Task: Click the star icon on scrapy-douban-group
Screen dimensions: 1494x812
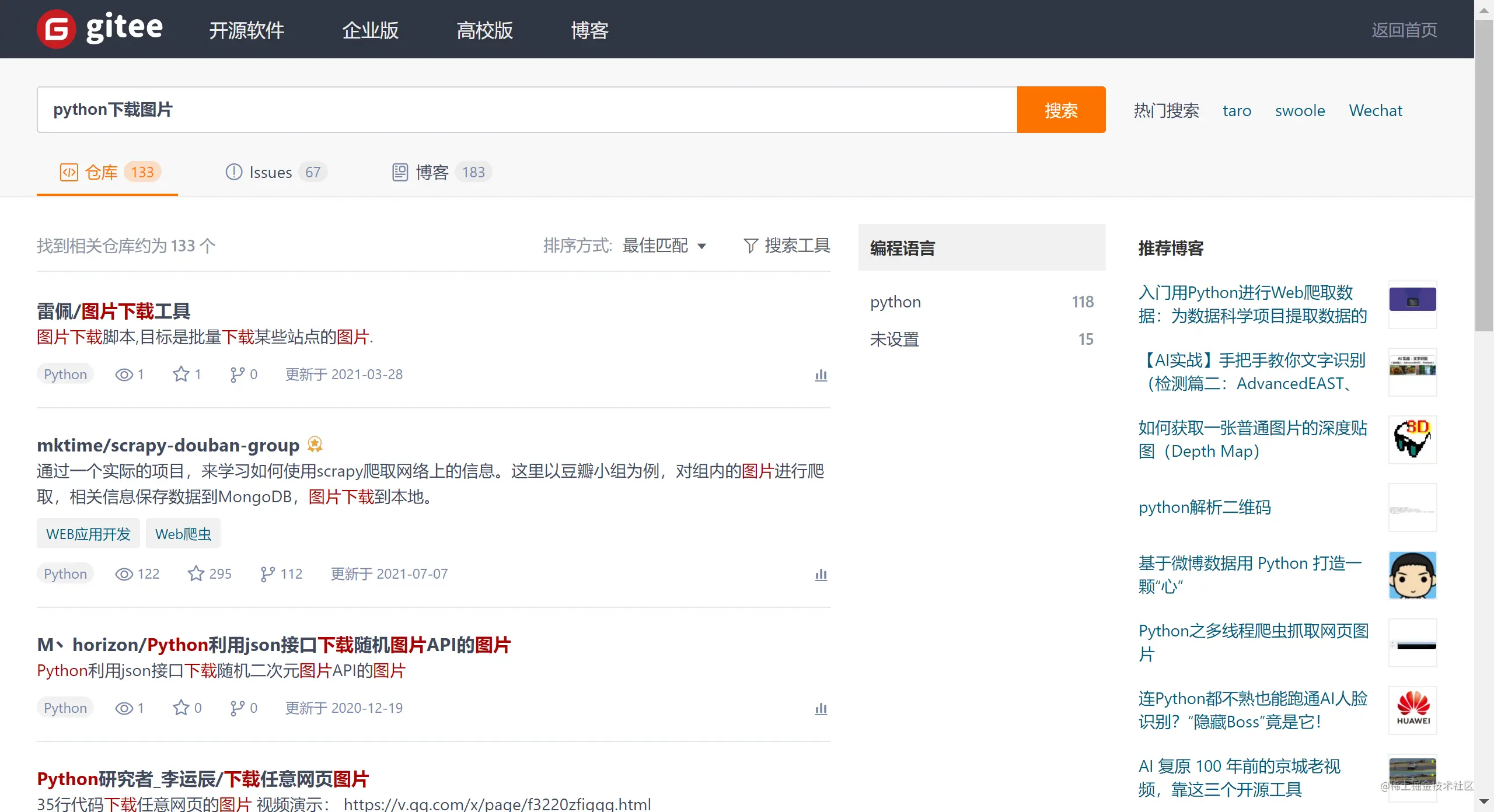Action: click(x=196, y=573)
